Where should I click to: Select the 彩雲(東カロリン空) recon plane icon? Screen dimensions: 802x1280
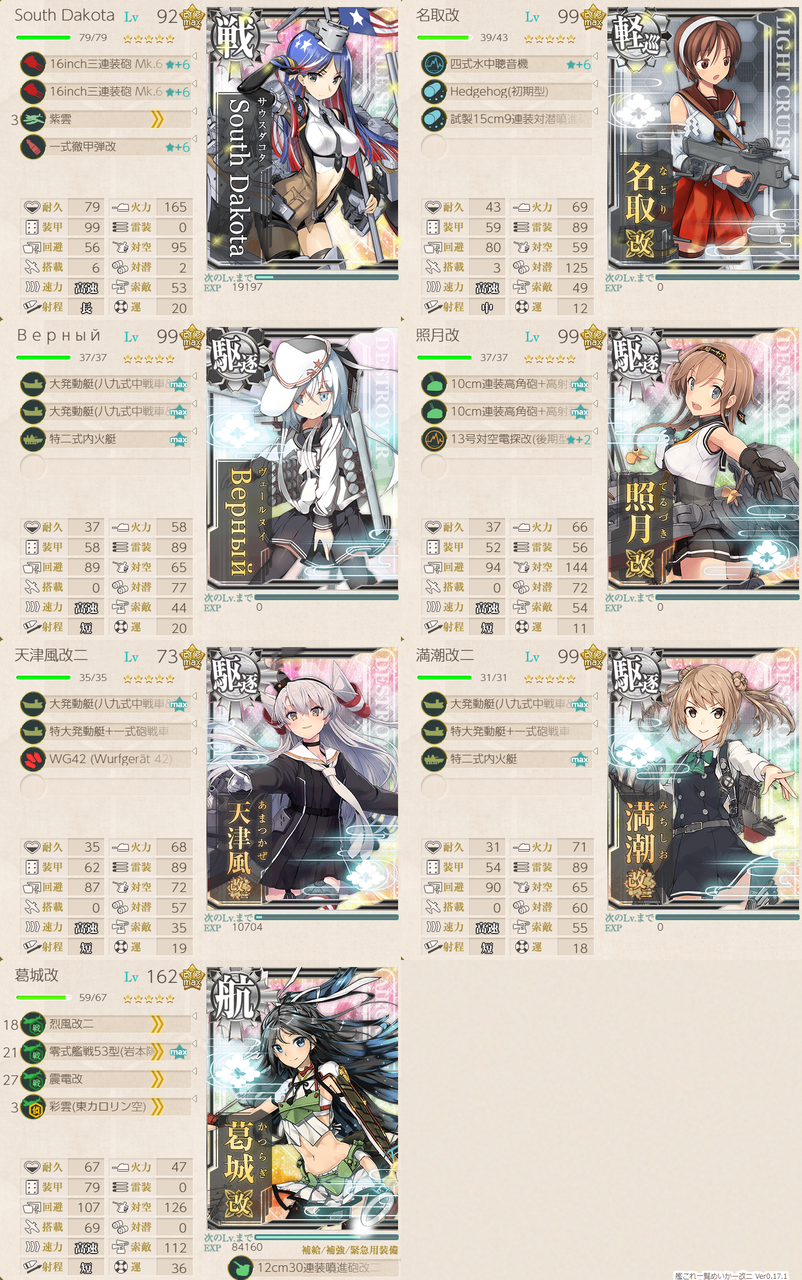(x=33, y=1107)
